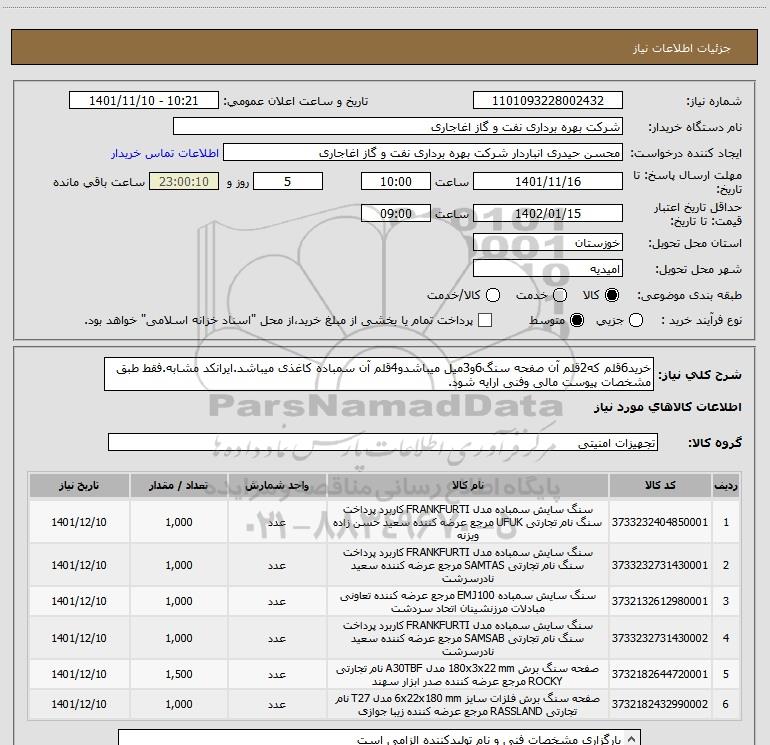Open the buyer contact info link 'اطلاعات تماس خریدار'
Viewport: 770px width, 745px height.
pos(165,153)
